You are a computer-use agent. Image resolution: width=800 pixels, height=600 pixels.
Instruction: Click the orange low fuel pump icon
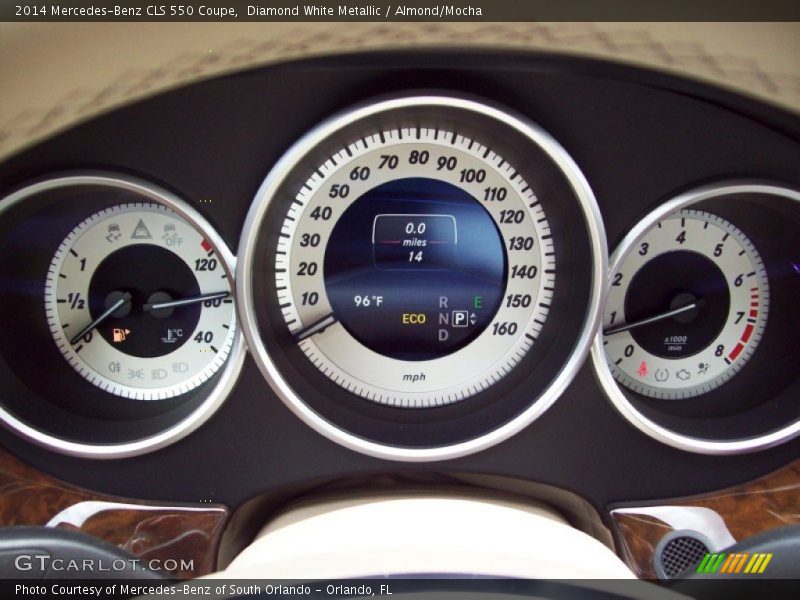[x=121, y=335]
